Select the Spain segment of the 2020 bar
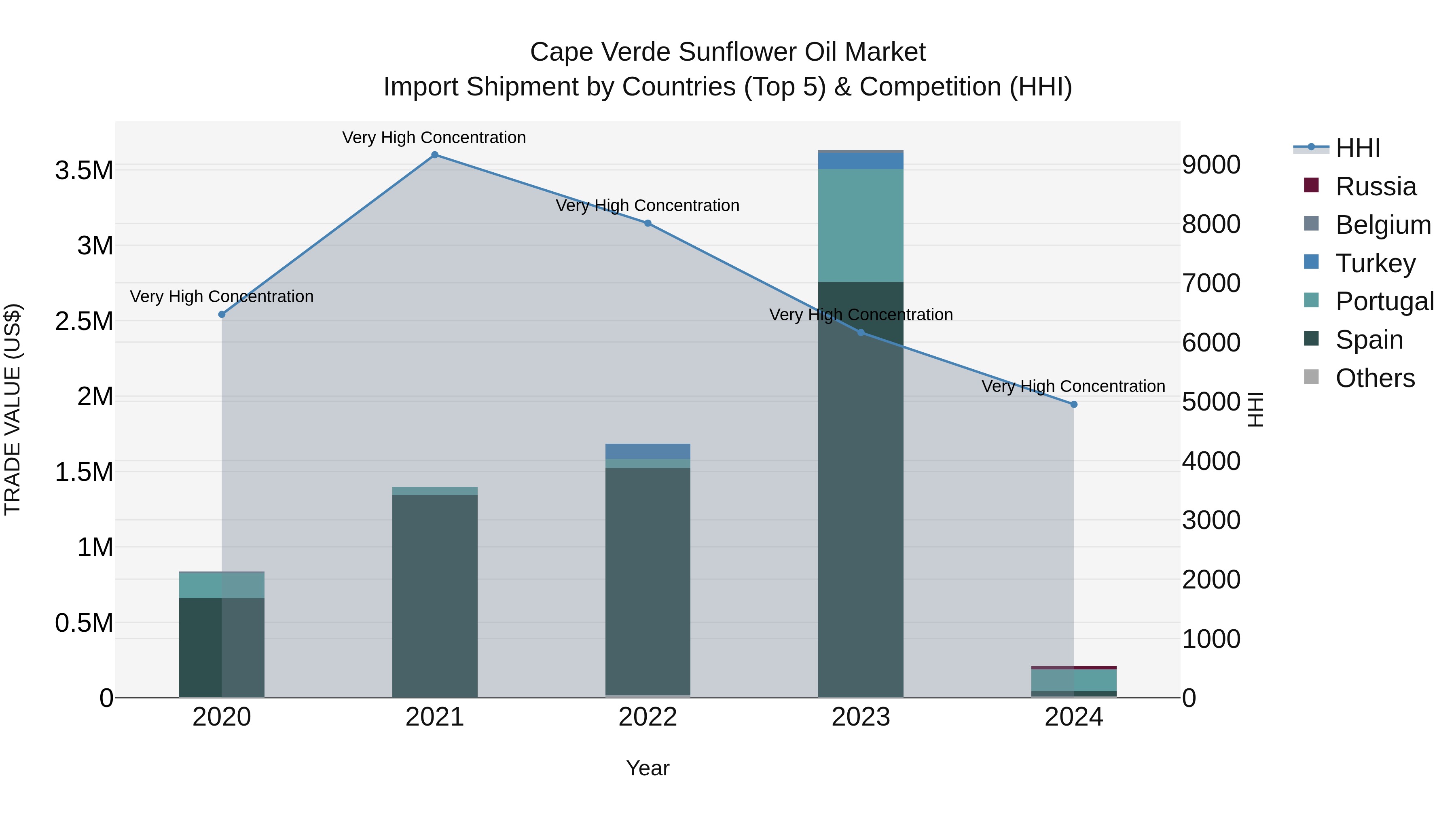Image resolution: width=1456 pixels, height=819 pixels. (222, 648)
